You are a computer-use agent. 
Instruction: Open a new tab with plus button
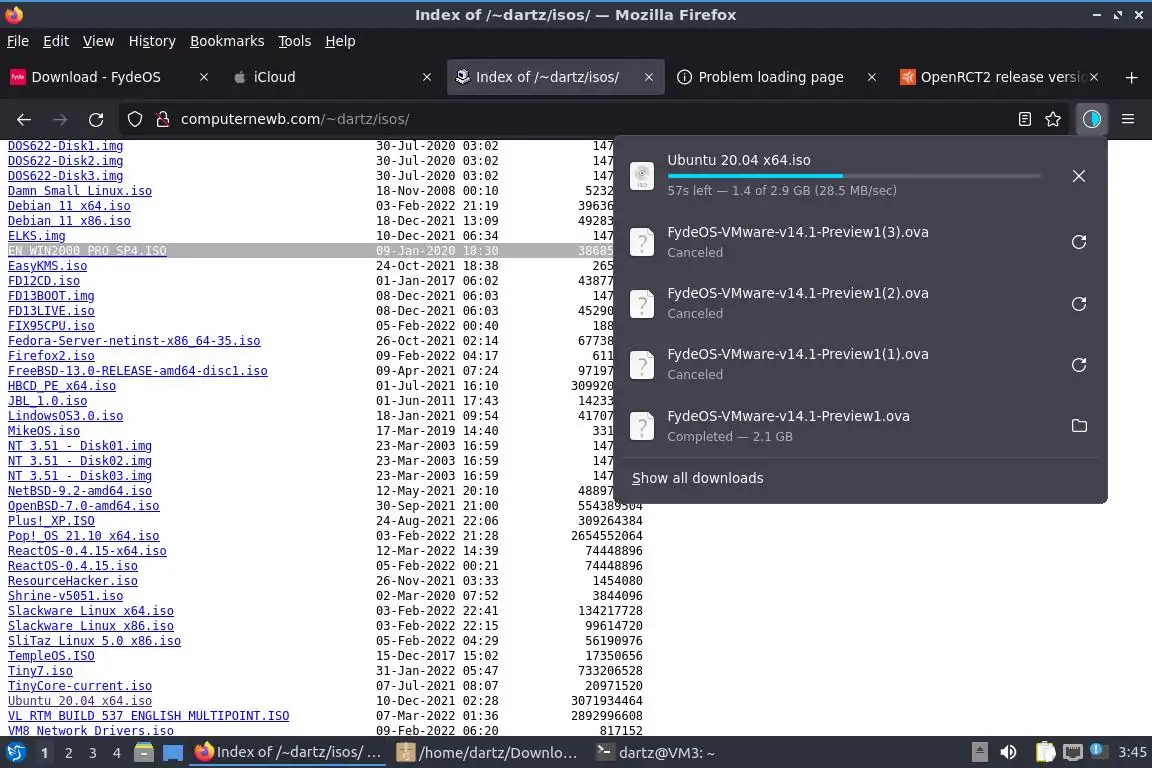click(1131, 77)
